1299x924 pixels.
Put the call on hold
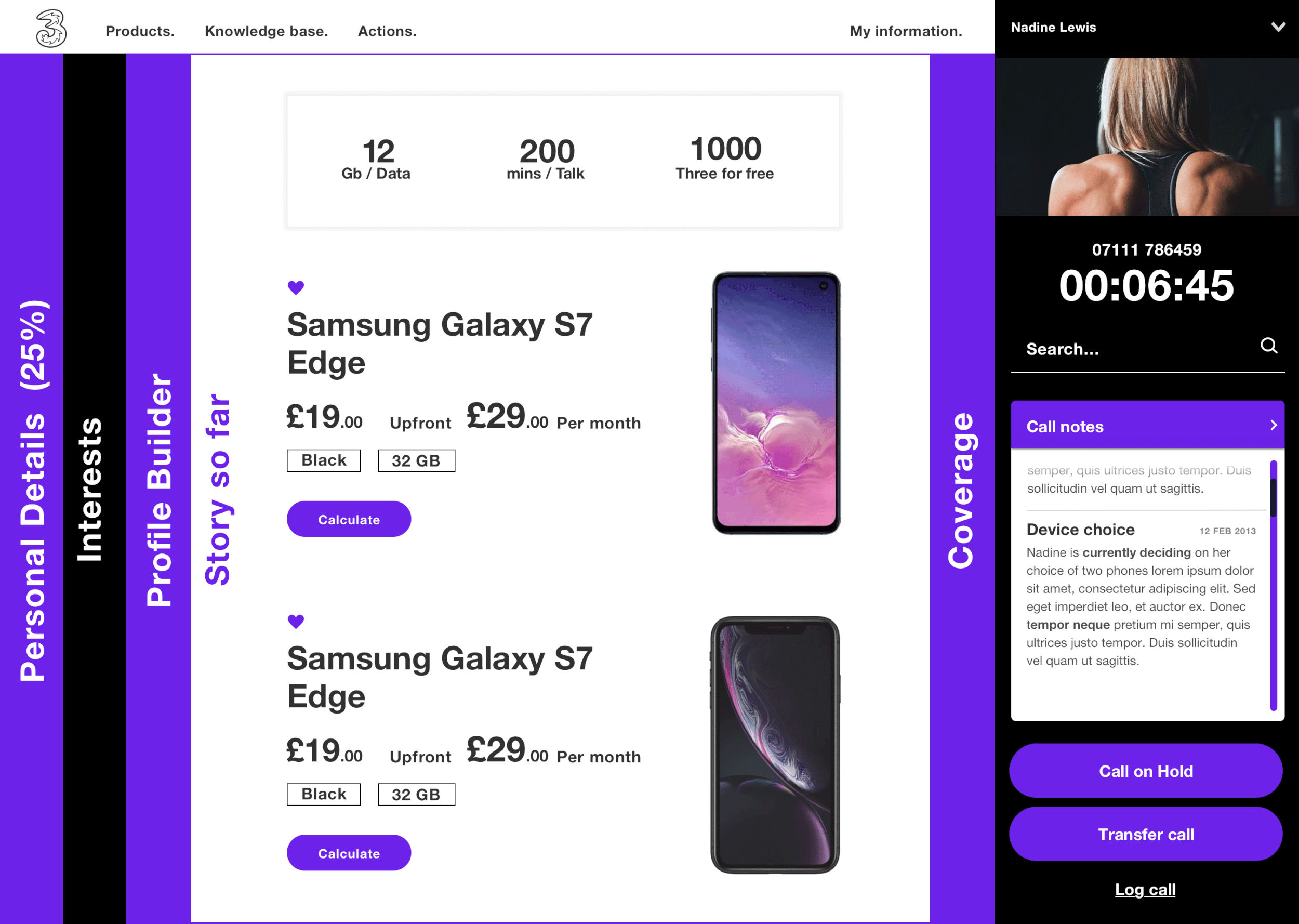1145,771
